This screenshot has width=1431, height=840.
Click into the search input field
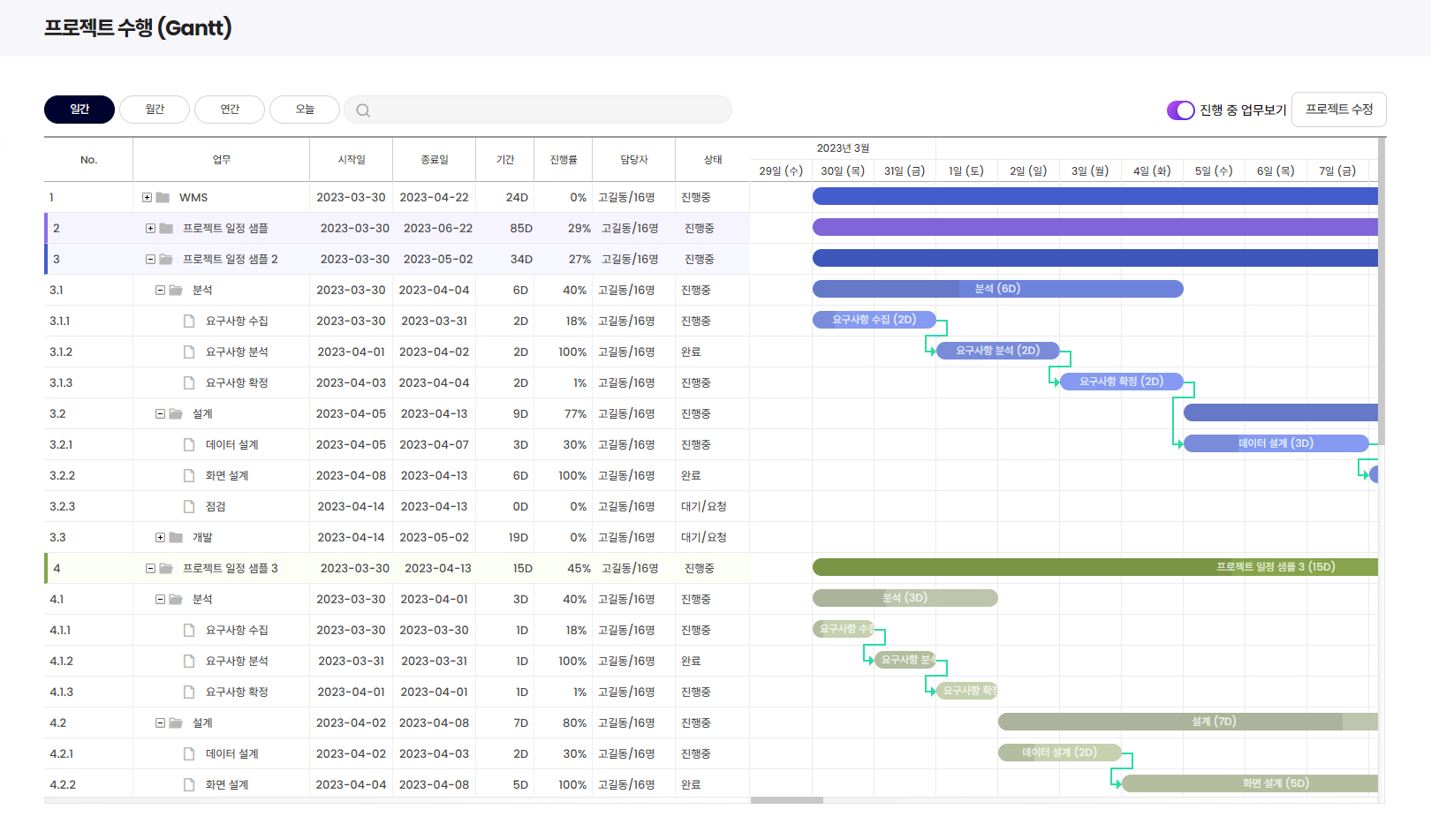(x=548, y=110)
